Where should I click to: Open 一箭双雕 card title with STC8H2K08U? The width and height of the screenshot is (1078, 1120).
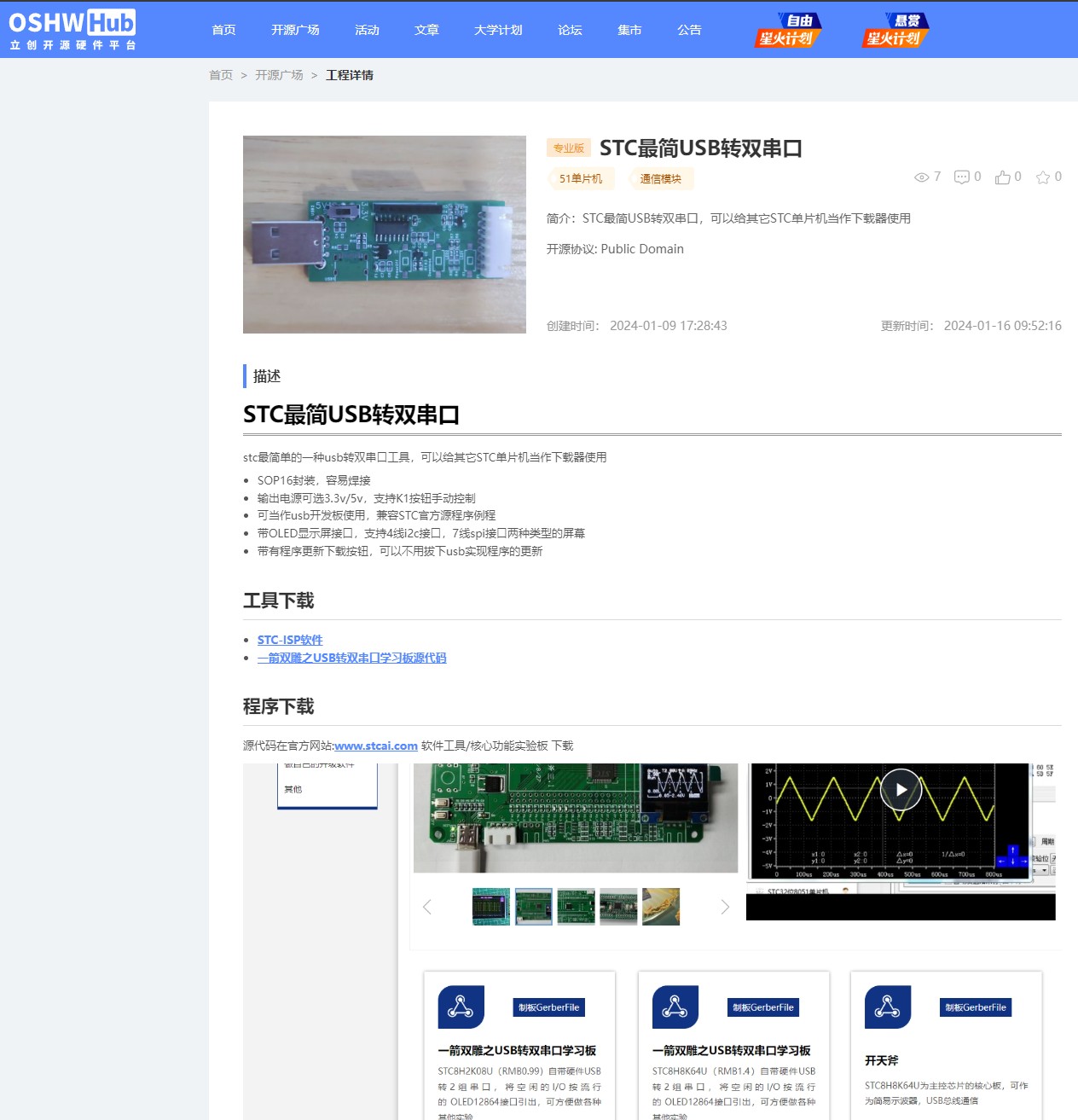pos(517,1051)
